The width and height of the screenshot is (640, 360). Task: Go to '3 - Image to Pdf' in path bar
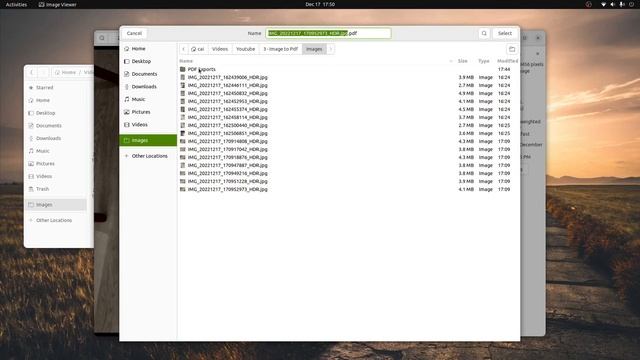[281, 49]
